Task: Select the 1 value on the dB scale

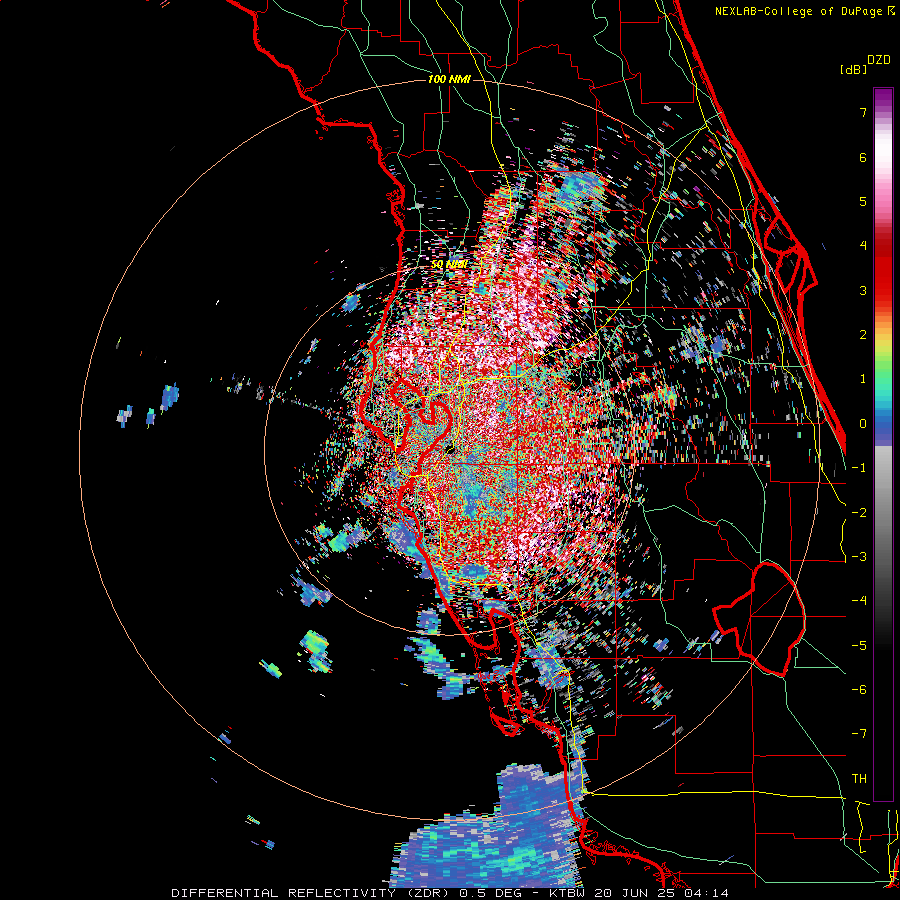Action: pyautogui.click(x=863, y=379)
